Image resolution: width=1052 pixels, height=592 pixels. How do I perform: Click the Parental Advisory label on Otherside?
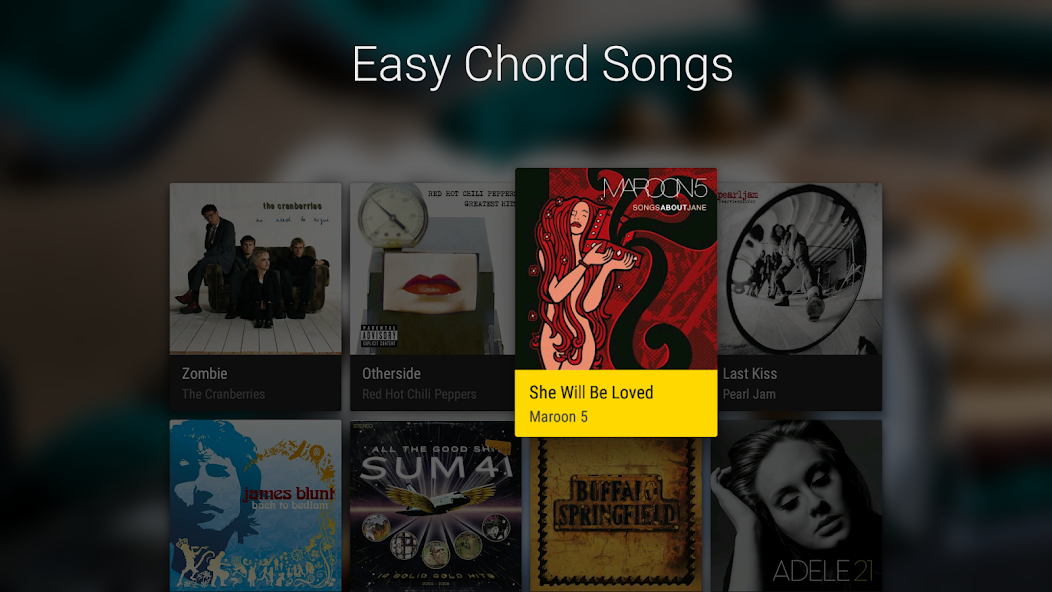(x=379, y=336)
